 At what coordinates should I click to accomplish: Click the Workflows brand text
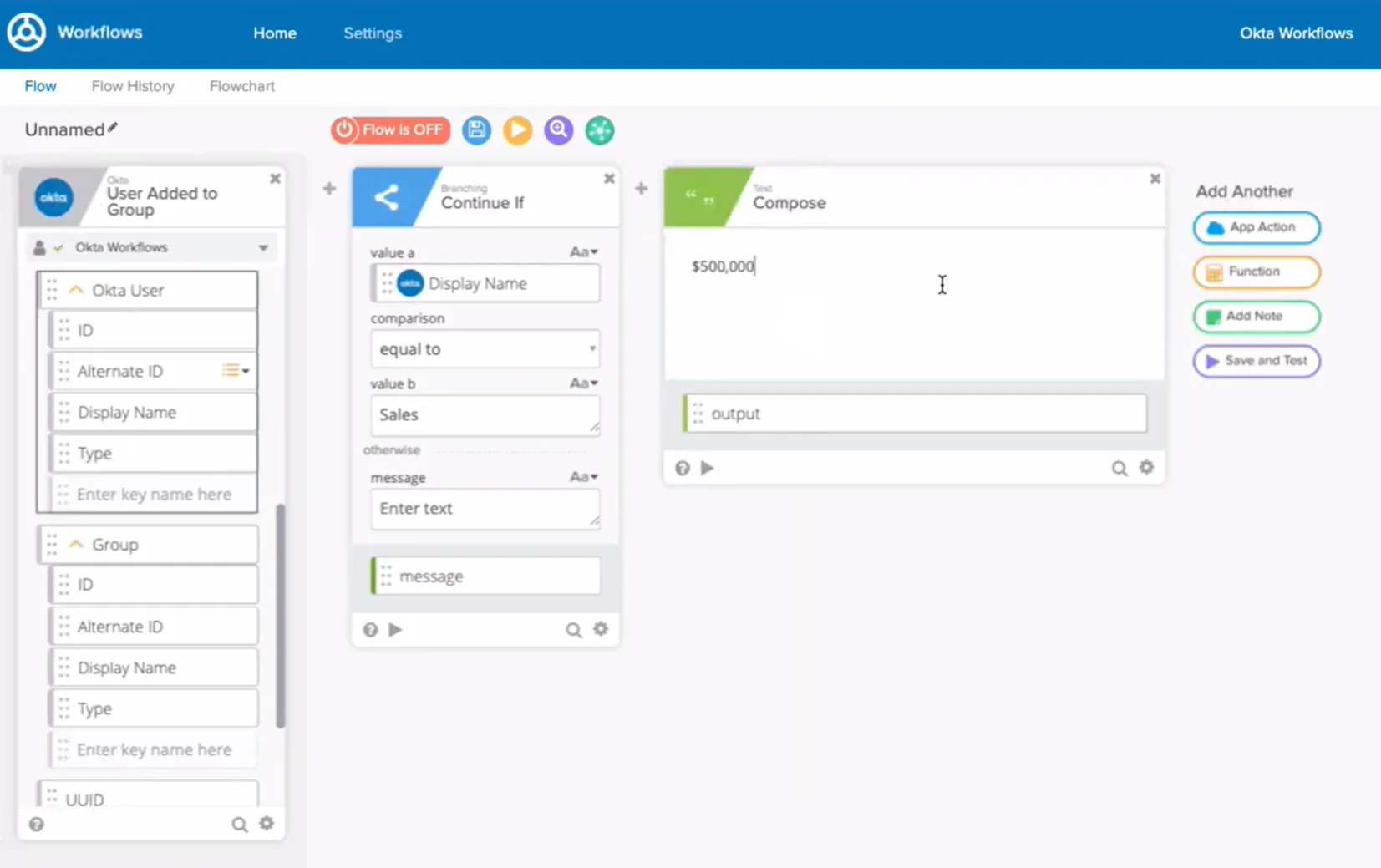tap(99, 33)
